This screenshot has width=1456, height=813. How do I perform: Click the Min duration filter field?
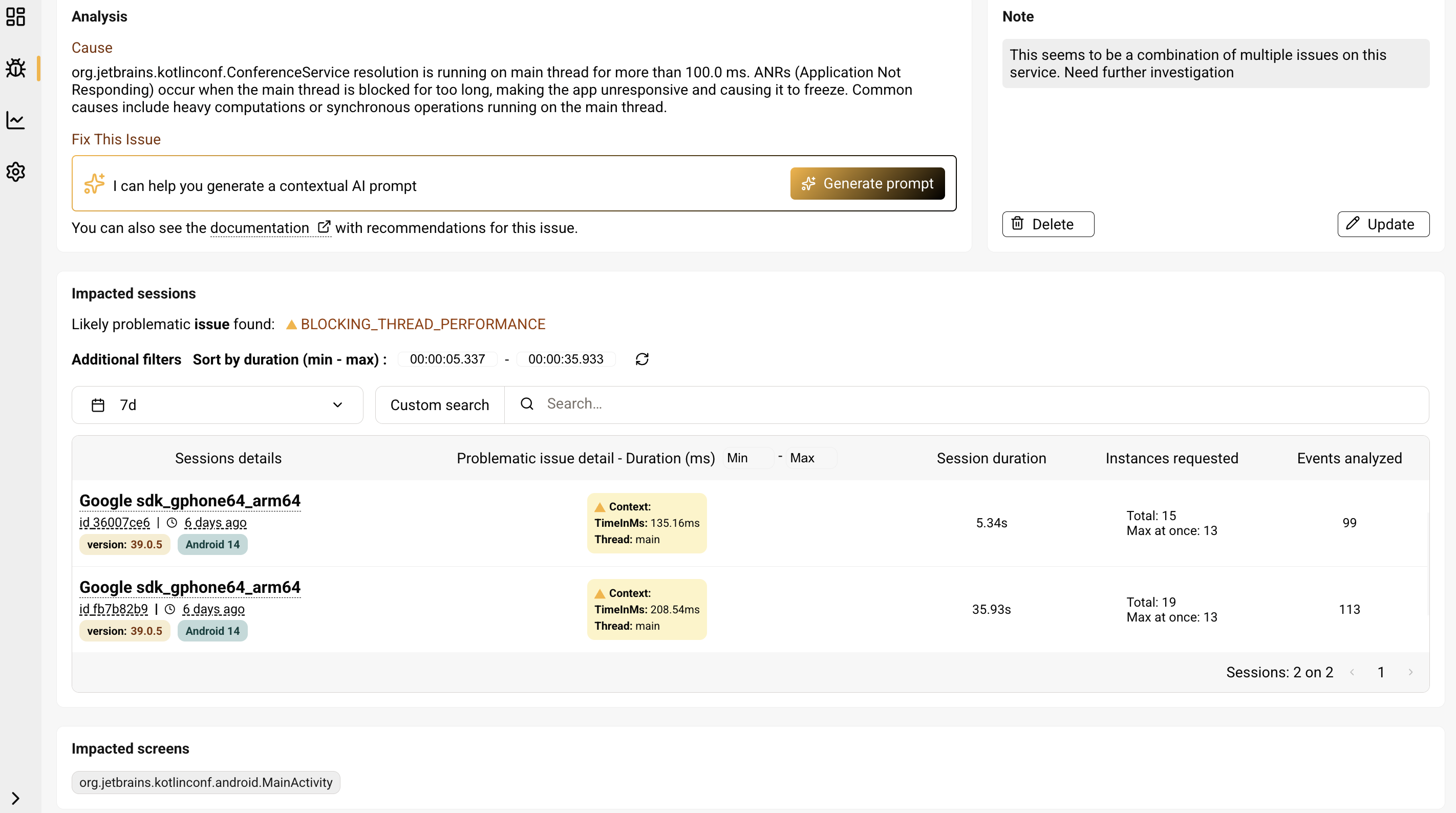tap(748, 458)
